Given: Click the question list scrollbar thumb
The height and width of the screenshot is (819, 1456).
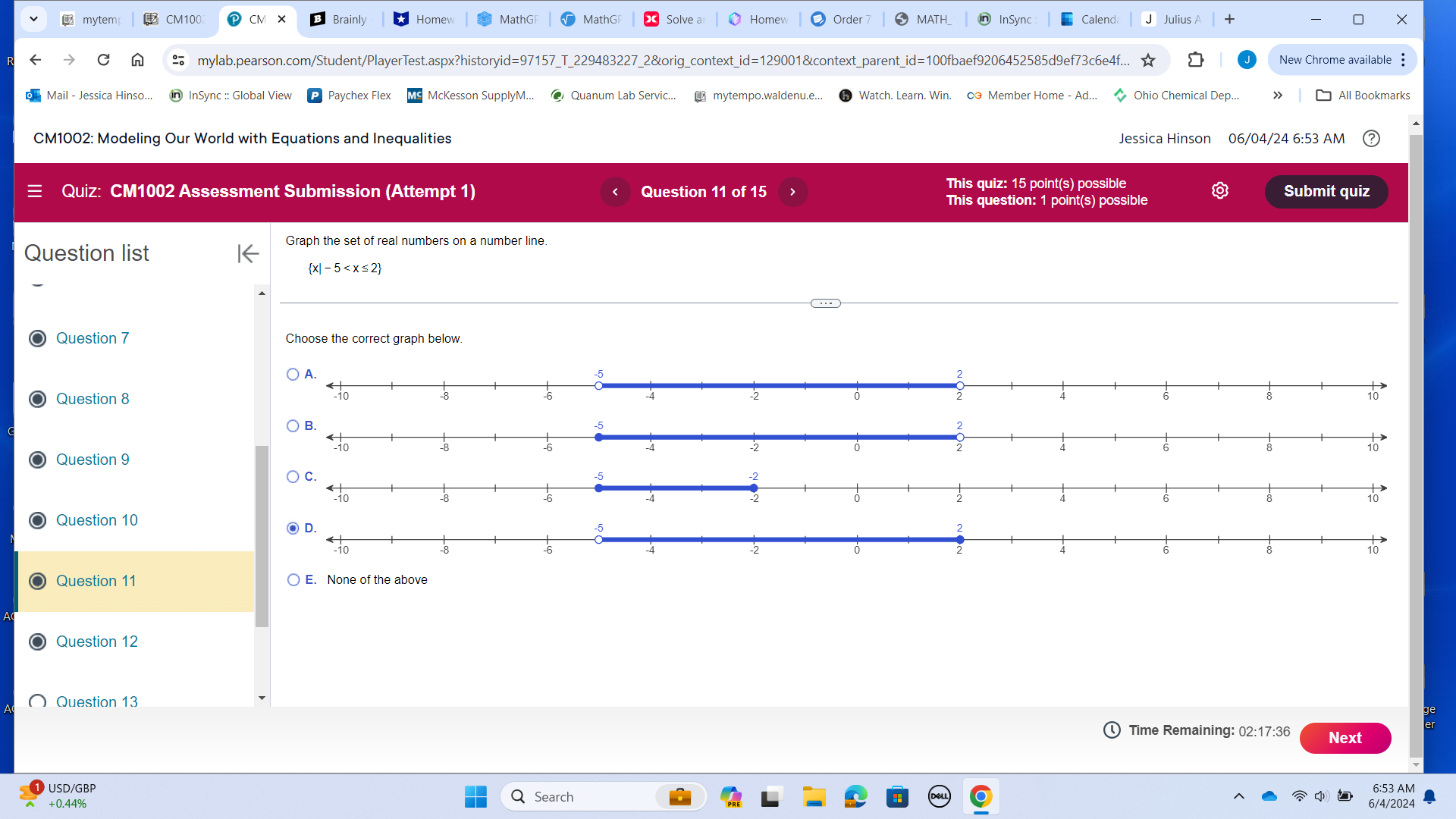Looking at the screenshot, I should pos(262,535).
